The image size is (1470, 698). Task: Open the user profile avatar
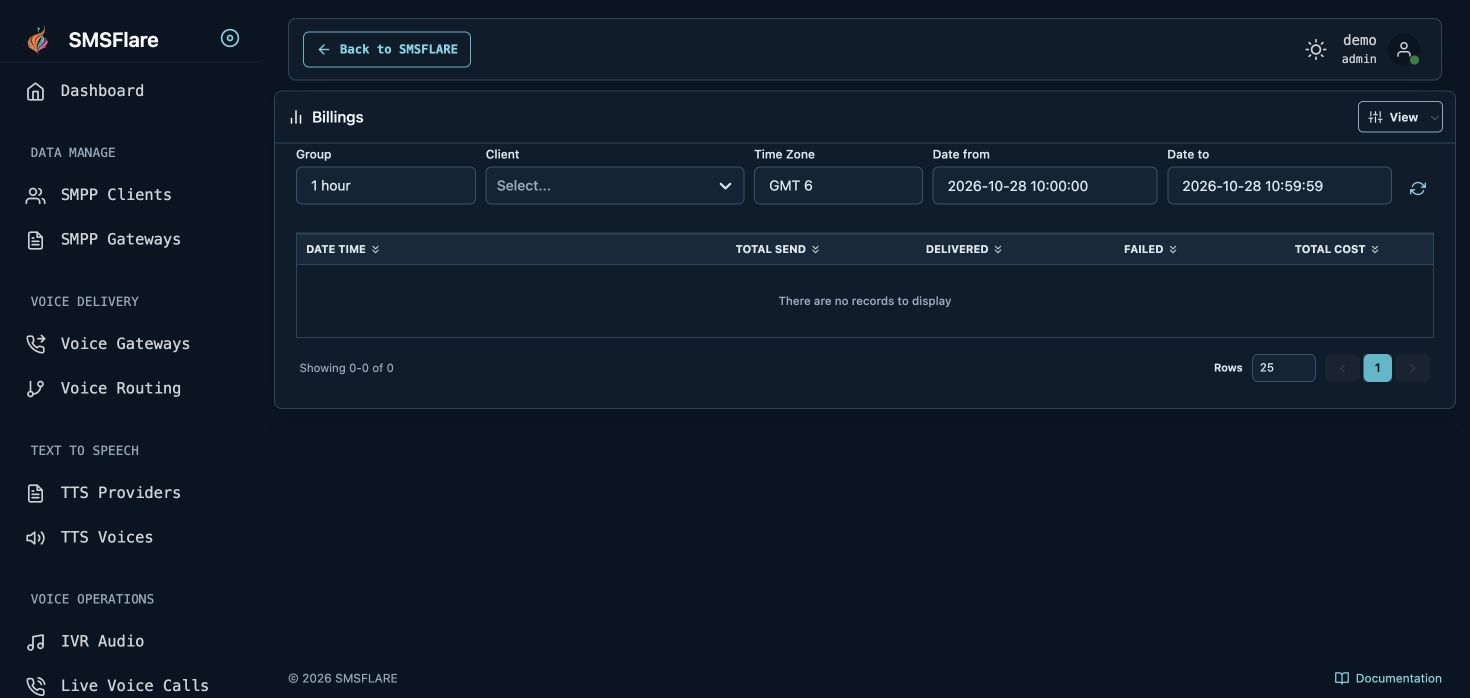(1404, 50)
